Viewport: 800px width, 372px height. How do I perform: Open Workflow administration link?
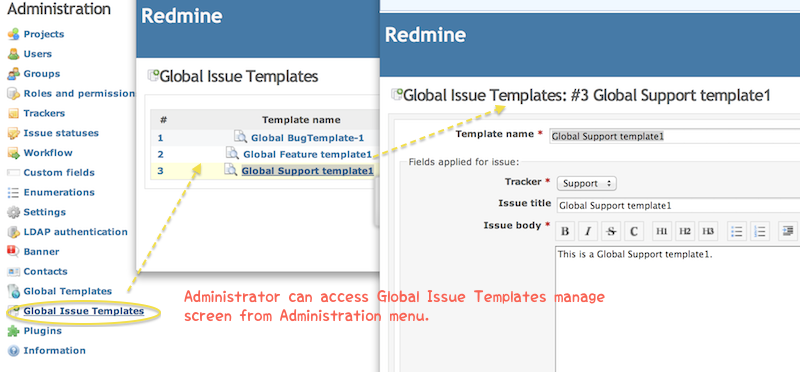point(48,153)
